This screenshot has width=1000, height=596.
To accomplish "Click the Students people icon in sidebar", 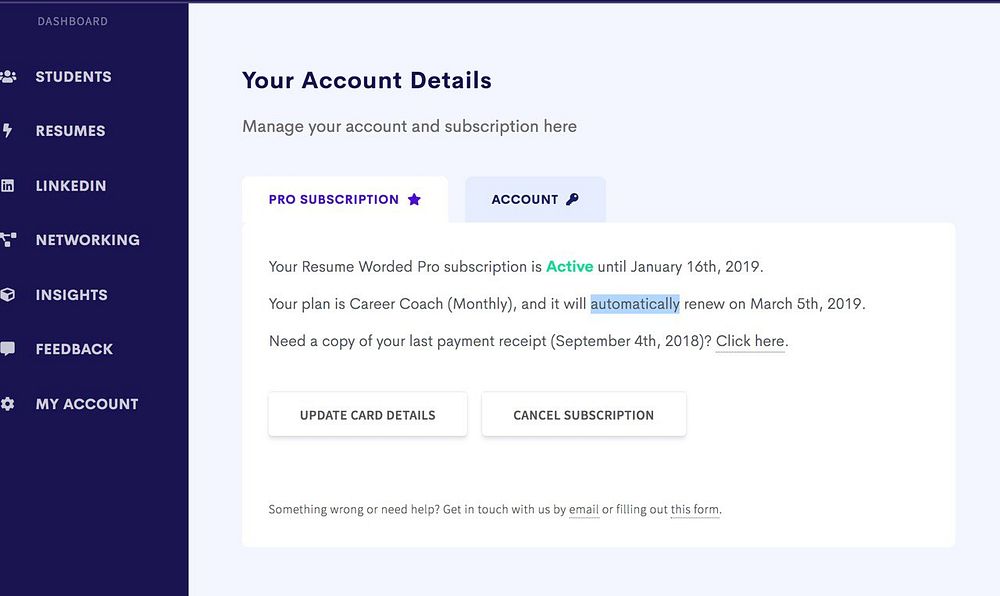I will point(8,76).
